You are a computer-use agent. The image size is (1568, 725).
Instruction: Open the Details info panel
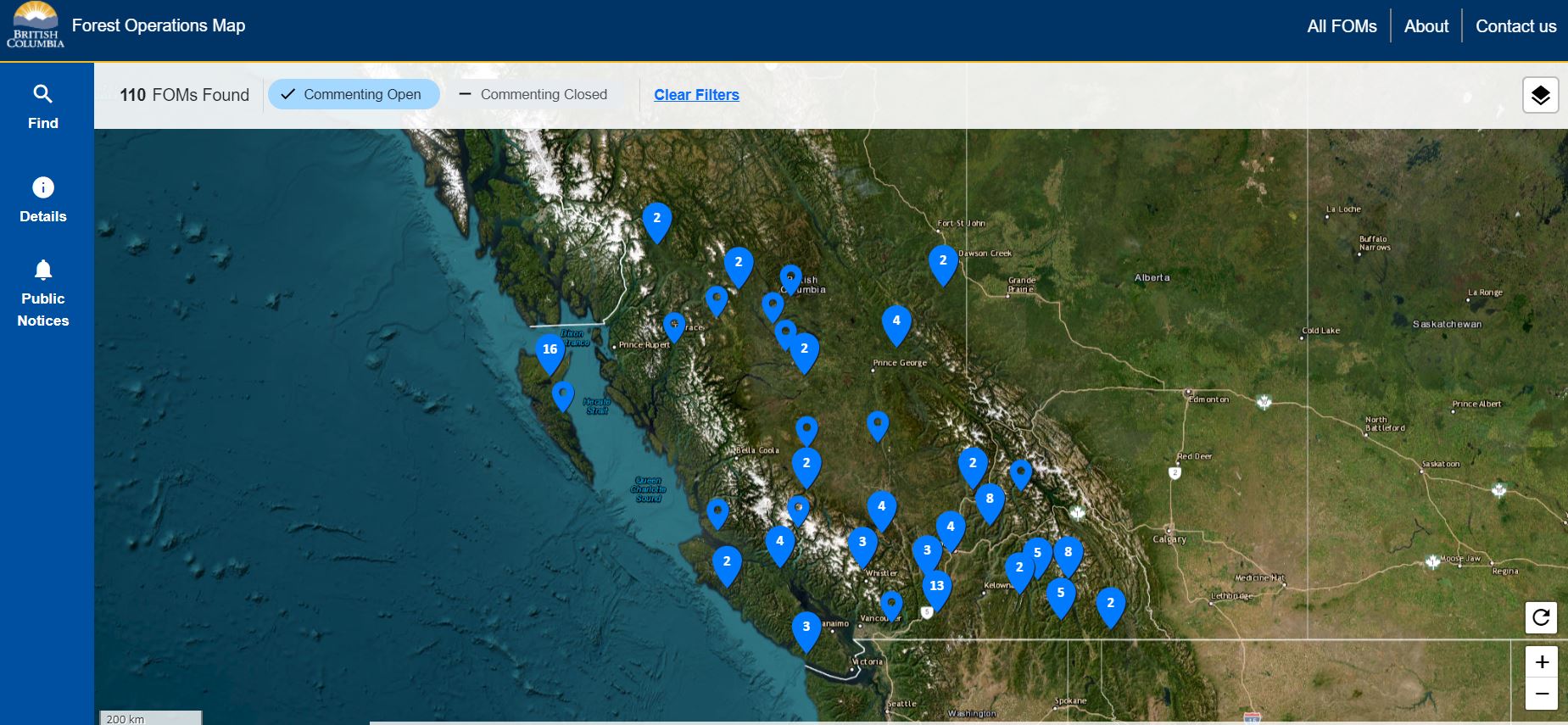pyautogui.click(x=43, y=199)
